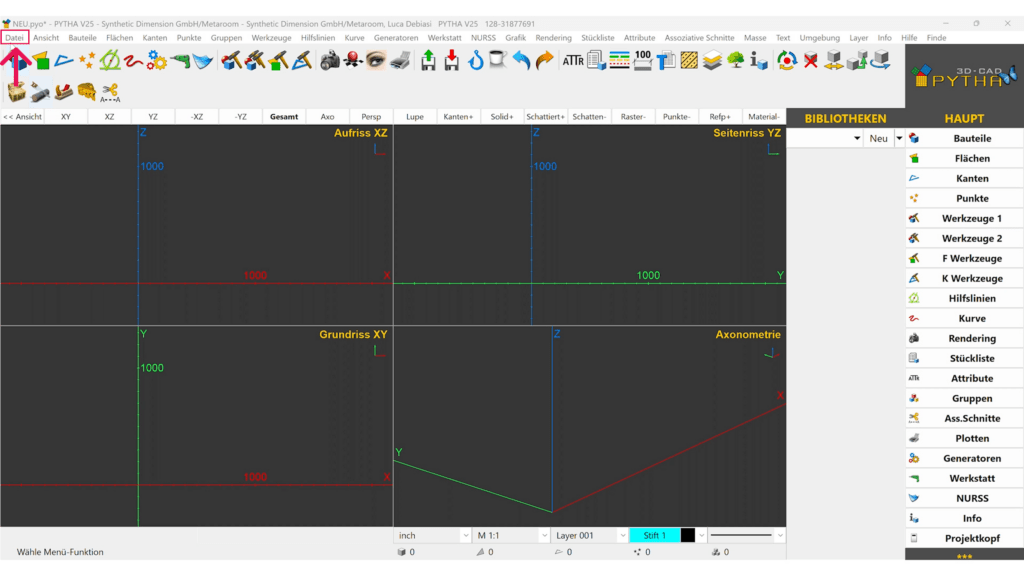Click the Gesamt view button

click(284, 117)
